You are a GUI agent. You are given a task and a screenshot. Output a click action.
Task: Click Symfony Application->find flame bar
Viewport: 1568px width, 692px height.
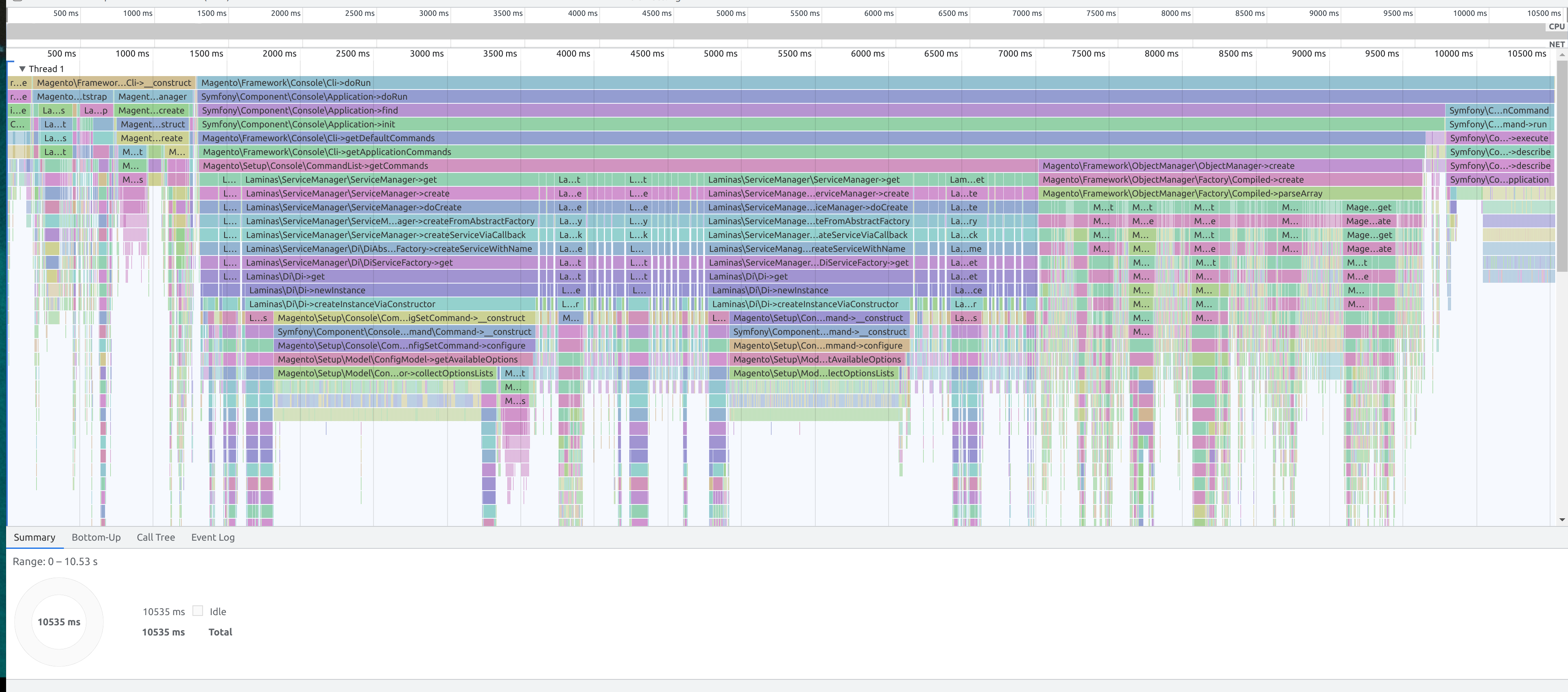[300, 111]
